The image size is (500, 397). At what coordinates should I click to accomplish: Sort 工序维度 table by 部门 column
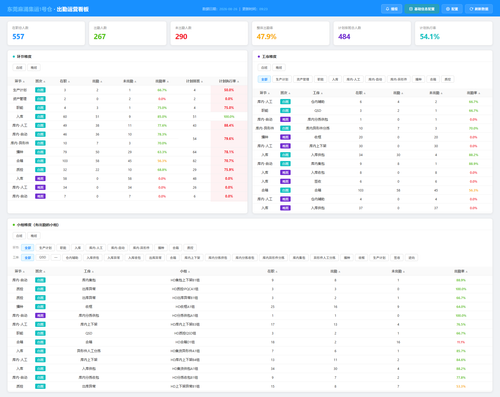(x=264, y=93)
